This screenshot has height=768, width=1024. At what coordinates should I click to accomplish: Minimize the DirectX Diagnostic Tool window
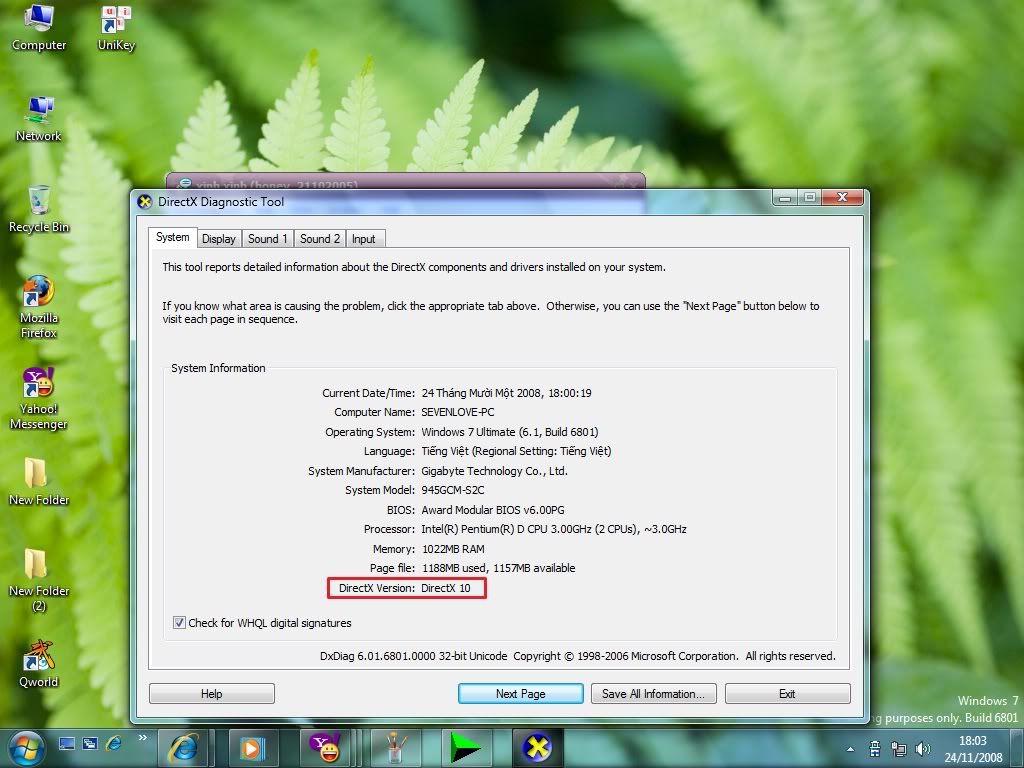786,197
